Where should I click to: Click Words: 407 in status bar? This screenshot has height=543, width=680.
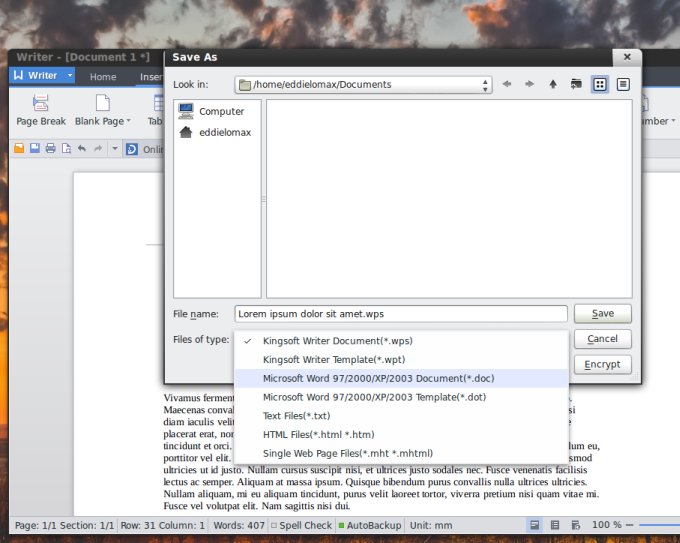239,525
